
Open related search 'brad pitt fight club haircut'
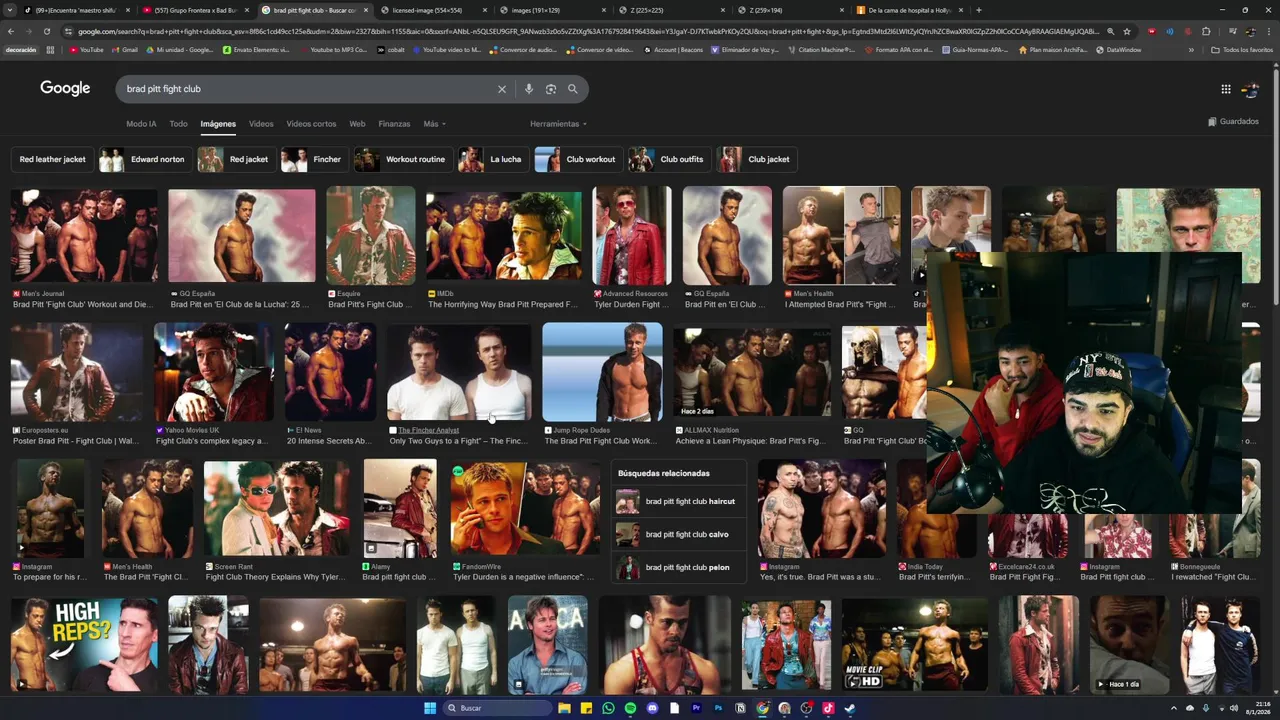(678, 501)
